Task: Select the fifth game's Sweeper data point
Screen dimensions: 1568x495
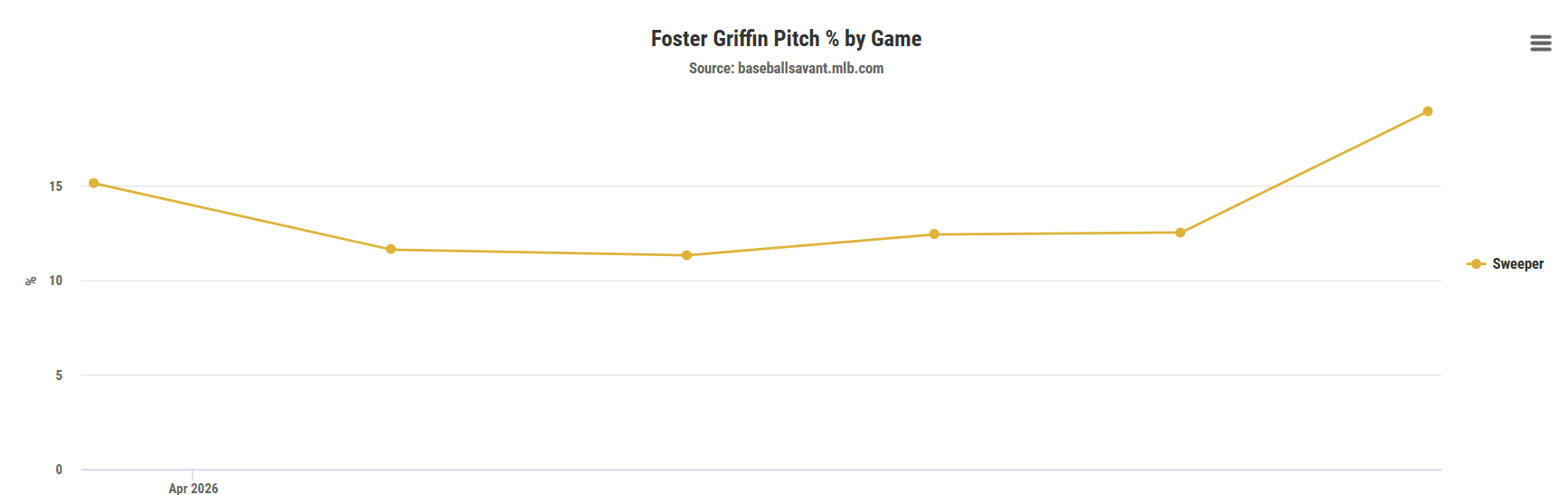Action: pyautogui.click(x=1180, y=233)
